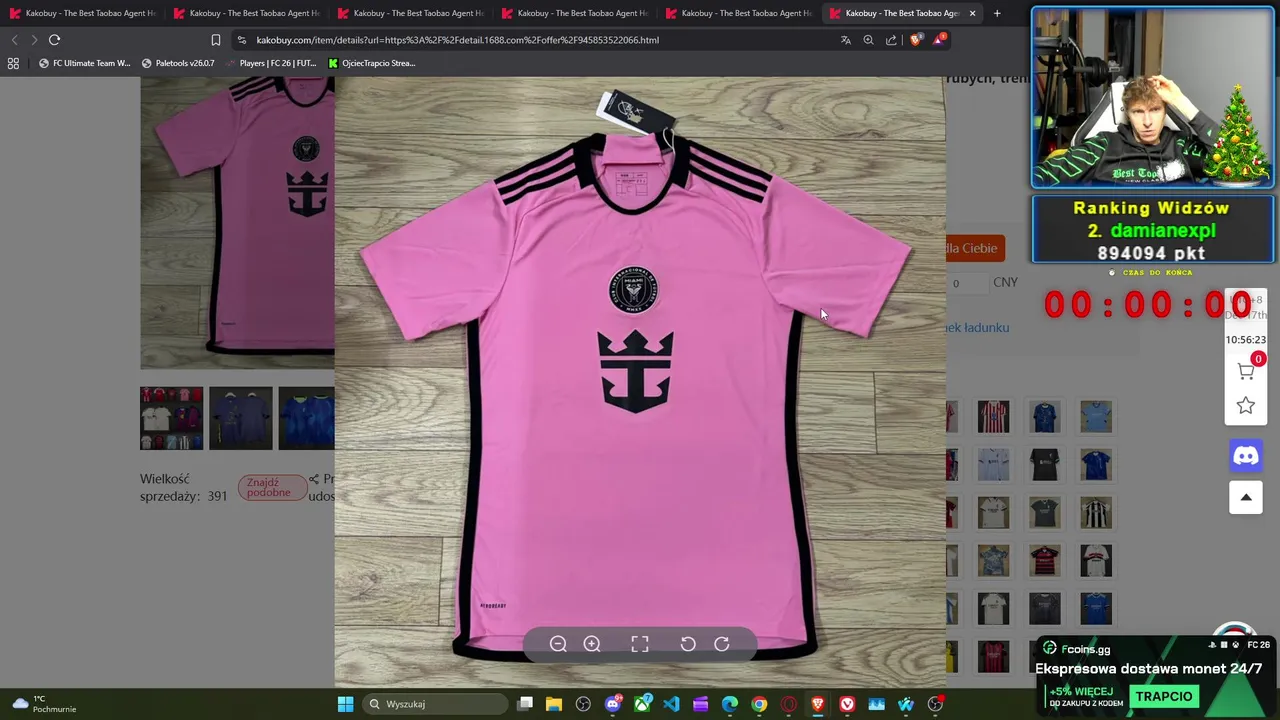
Task: Open Discord from the taskbar
Action: click(613, 704)
